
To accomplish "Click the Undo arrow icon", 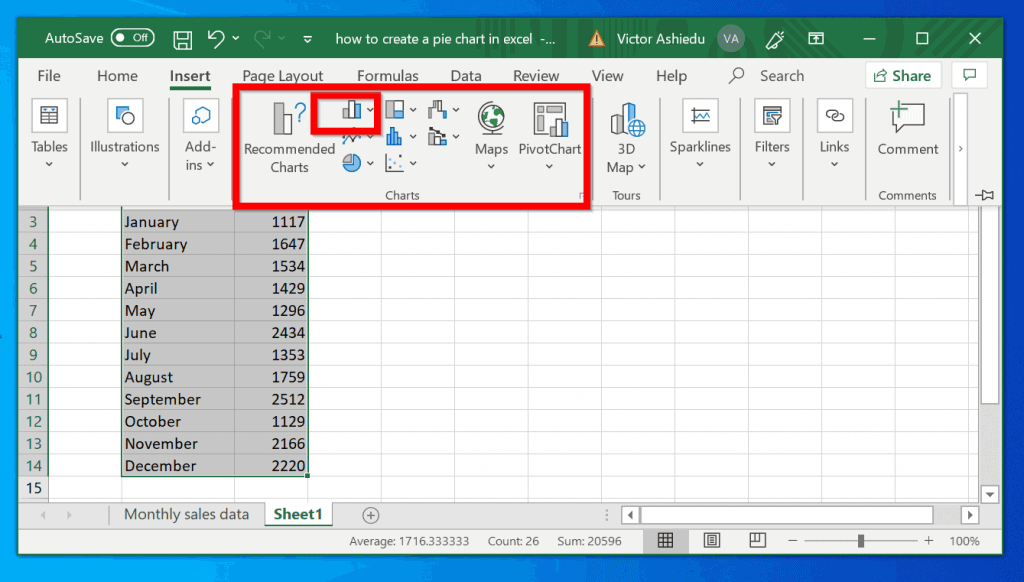I will click(x=216, y=39).
